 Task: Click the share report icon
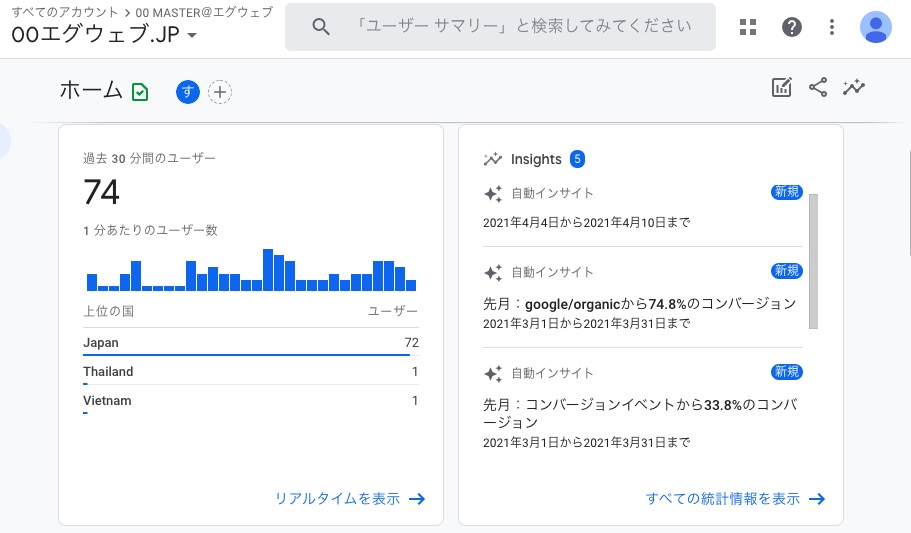[x=818, y=88]
